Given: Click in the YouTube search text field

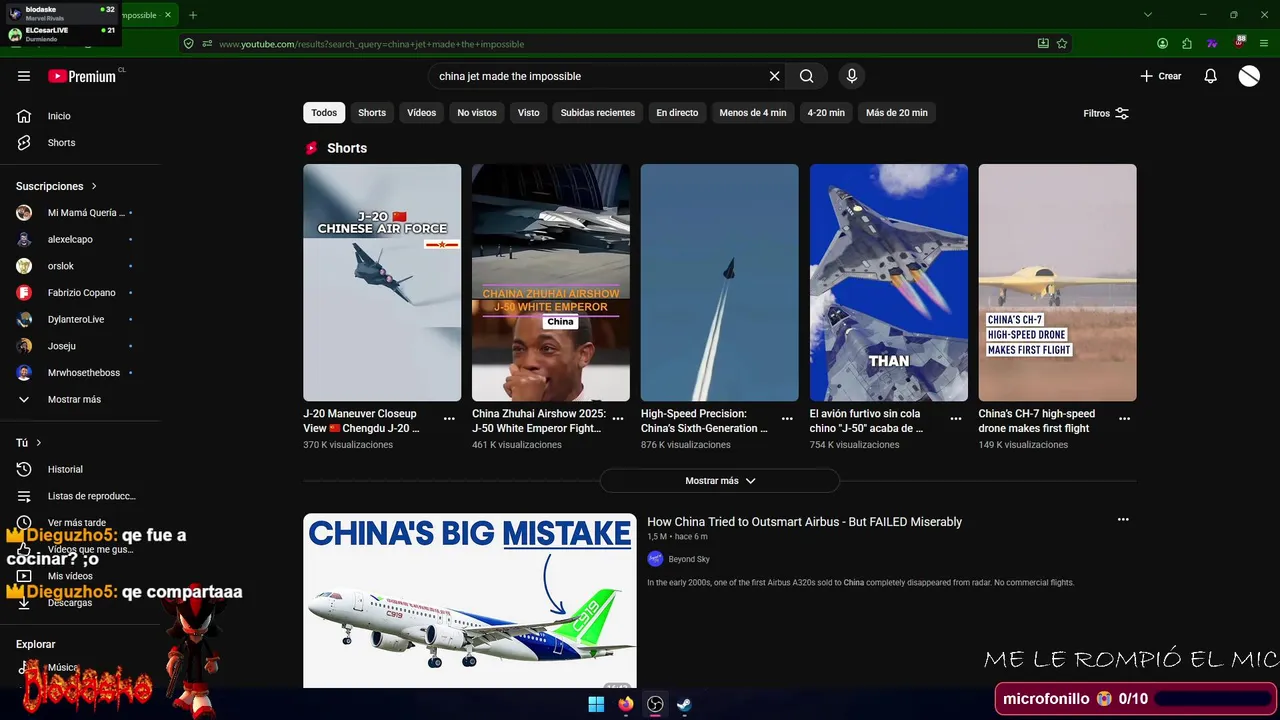Looking at the screenshot, I should 598,76.
